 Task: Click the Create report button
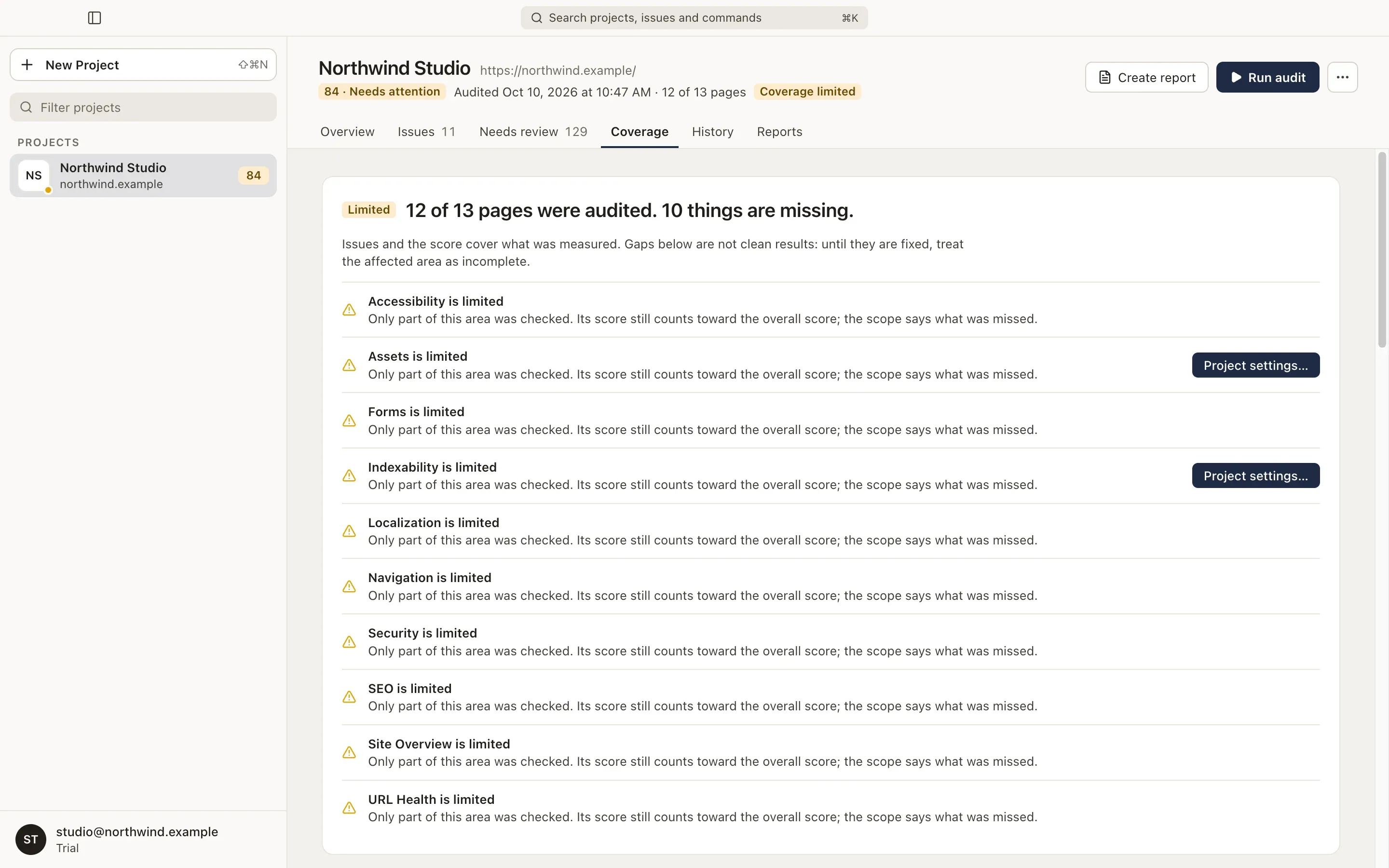coord(1146,77)
